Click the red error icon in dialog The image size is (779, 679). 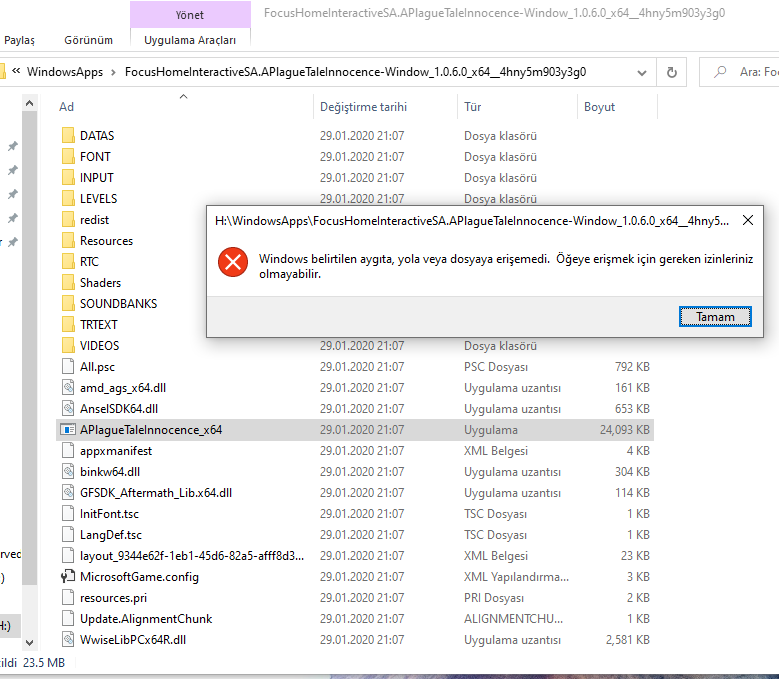(233, 262)
